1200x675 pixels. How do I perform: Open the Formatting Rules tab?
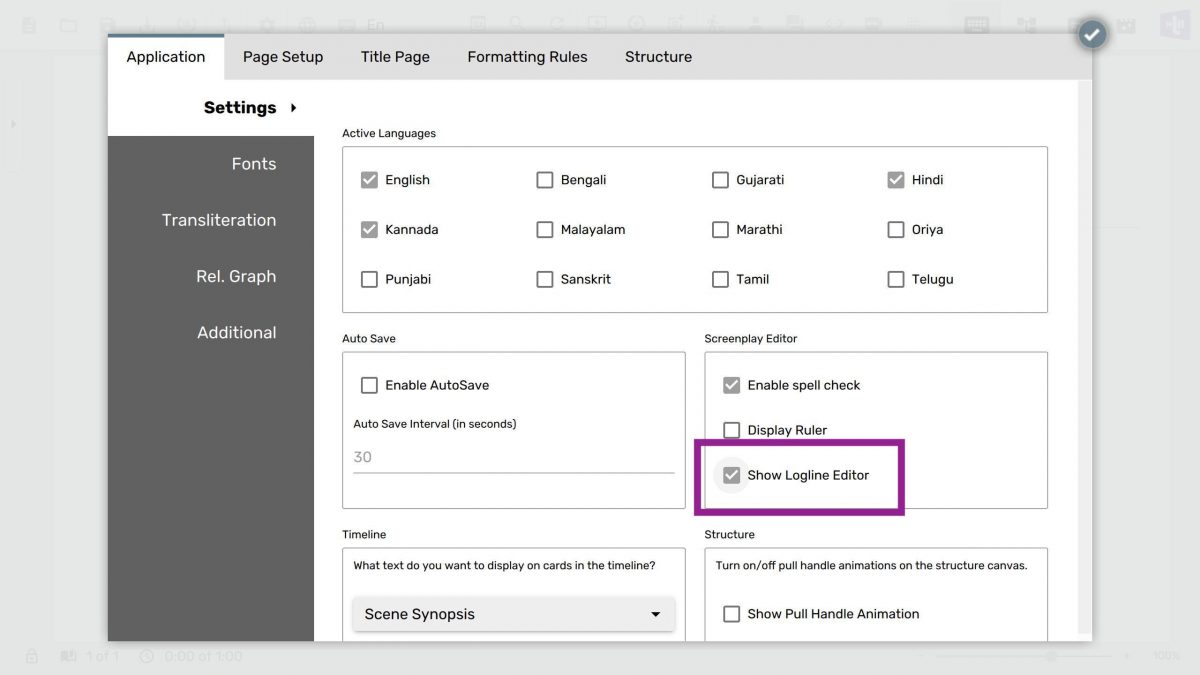[x=527, y=57]
